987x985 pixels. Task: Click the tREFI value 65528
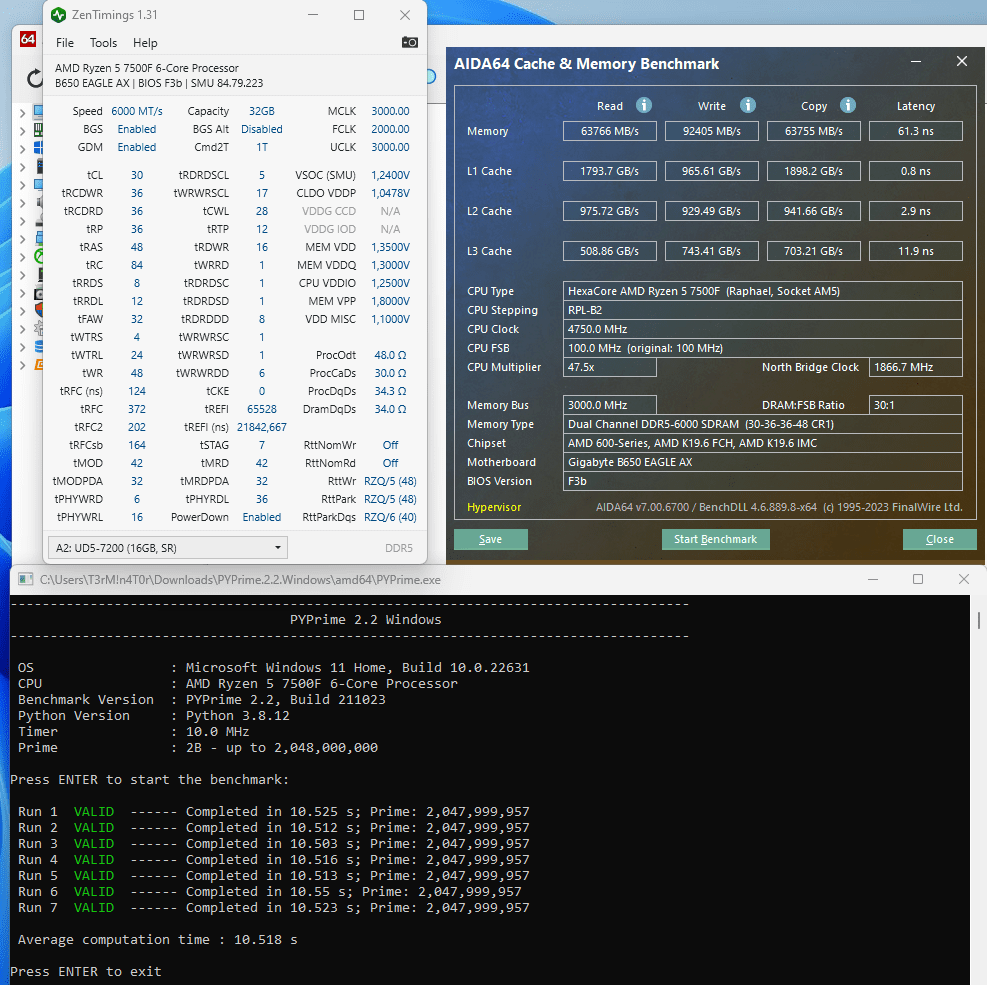(x=262, y=409)
